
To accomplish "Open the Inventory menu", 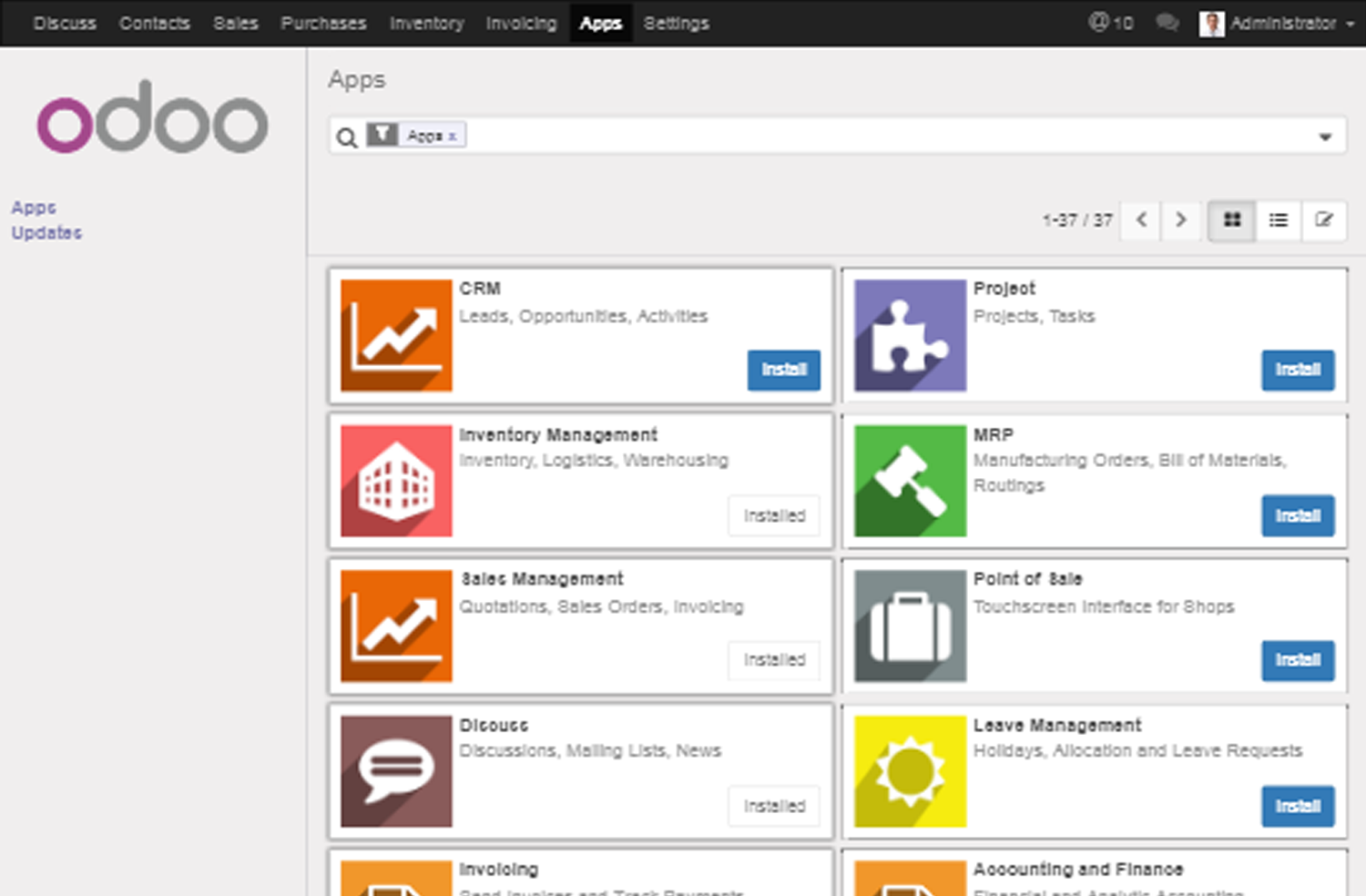I will point(426,24).
